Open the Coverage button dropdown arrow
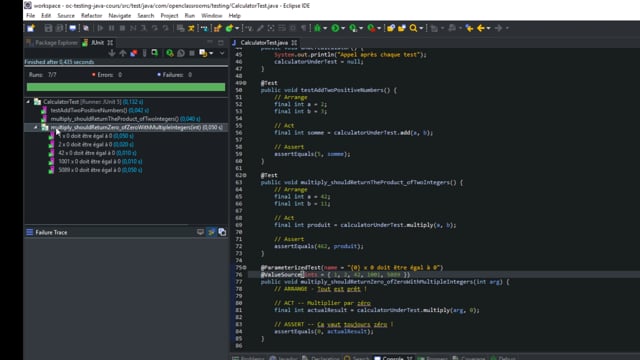The image size is (640, 360). click(361, 28)
